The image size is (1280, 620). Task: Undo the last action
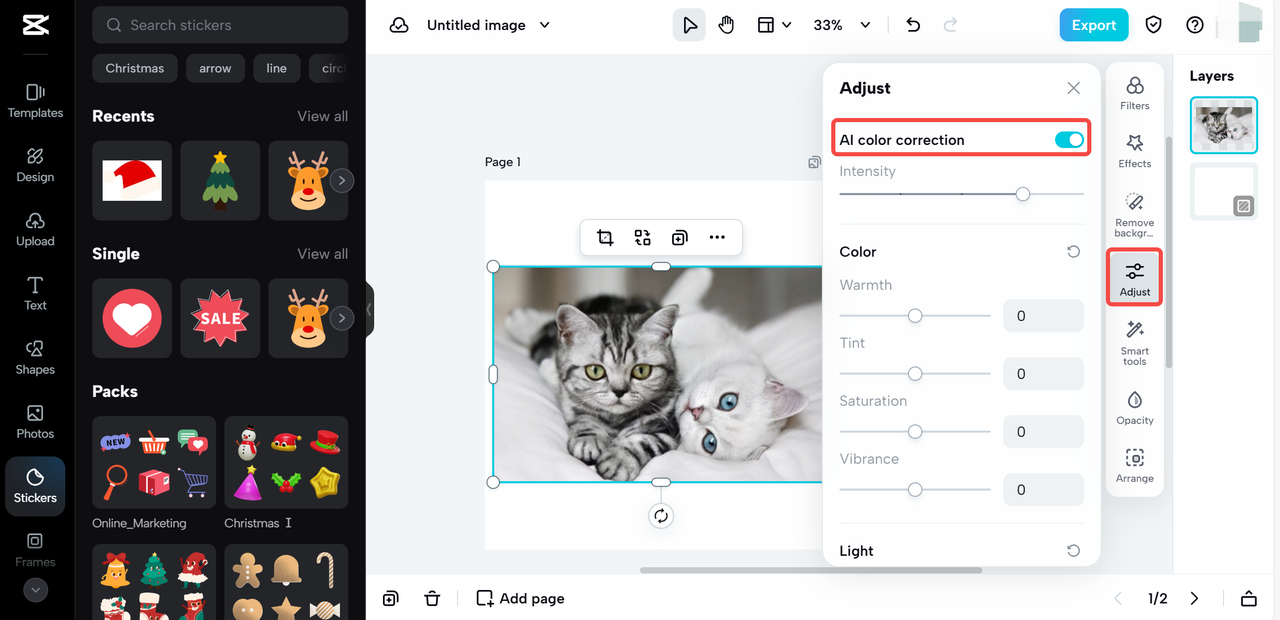click(913, 25)
